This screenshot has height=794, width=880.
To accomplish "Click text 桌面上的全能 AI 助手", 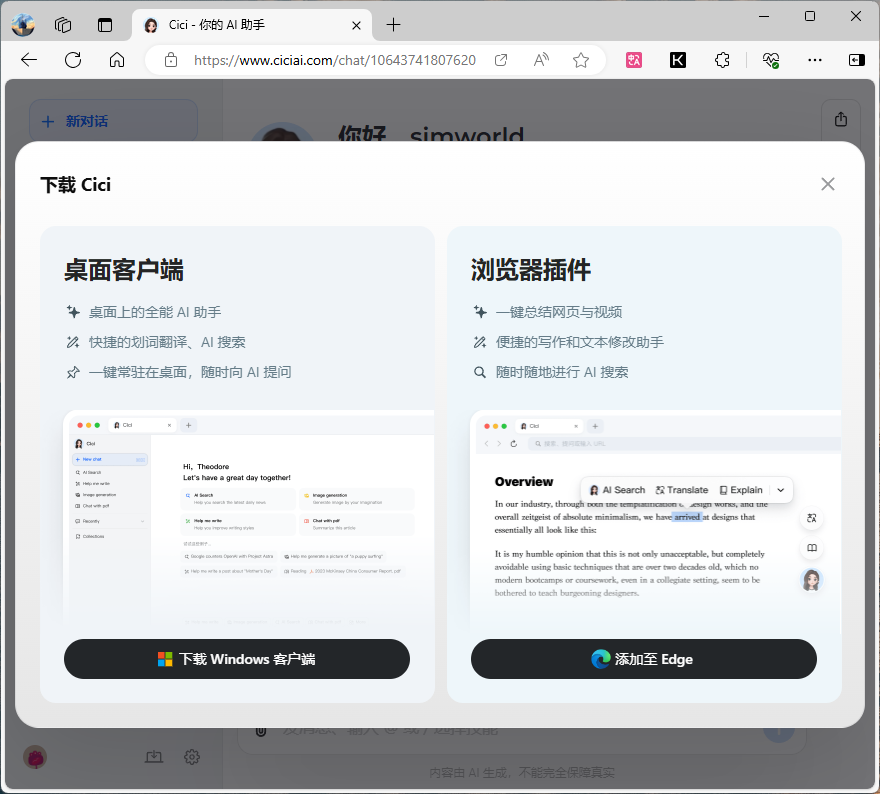I will click(155, 312).
